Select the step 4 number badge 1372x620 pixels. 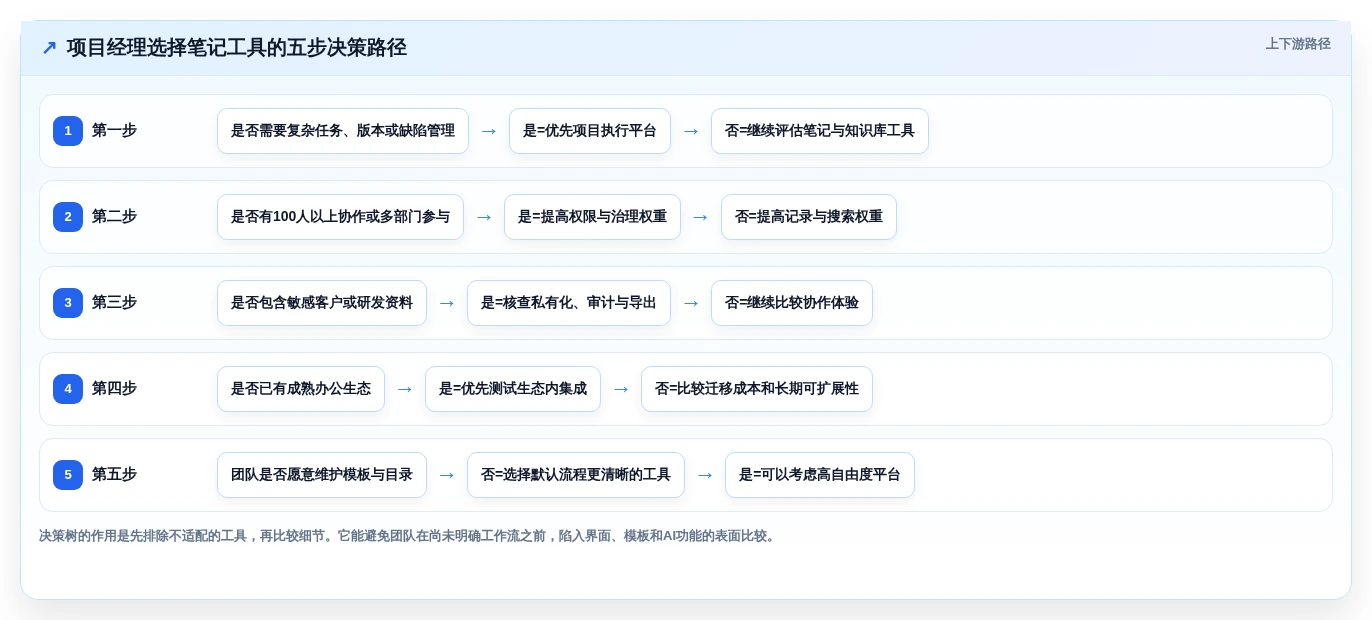pyautogui.click(x=68, y=389)
